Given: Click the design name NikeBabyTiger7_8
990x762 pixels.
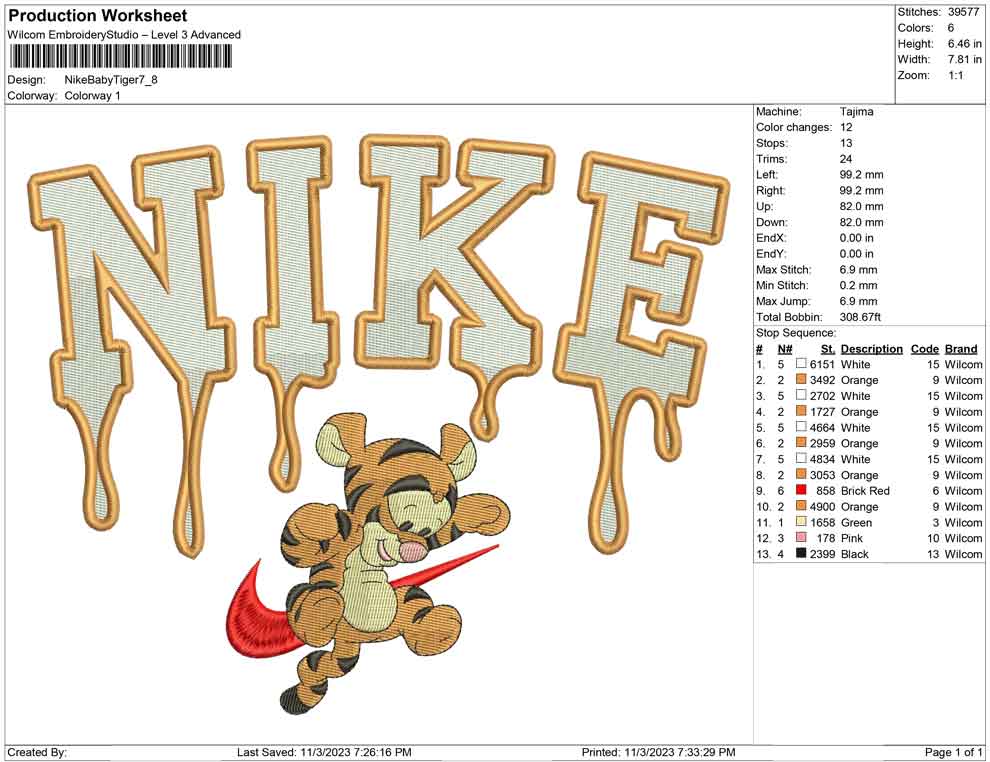Looking at the screenshot, I should [x=111, y=80].
